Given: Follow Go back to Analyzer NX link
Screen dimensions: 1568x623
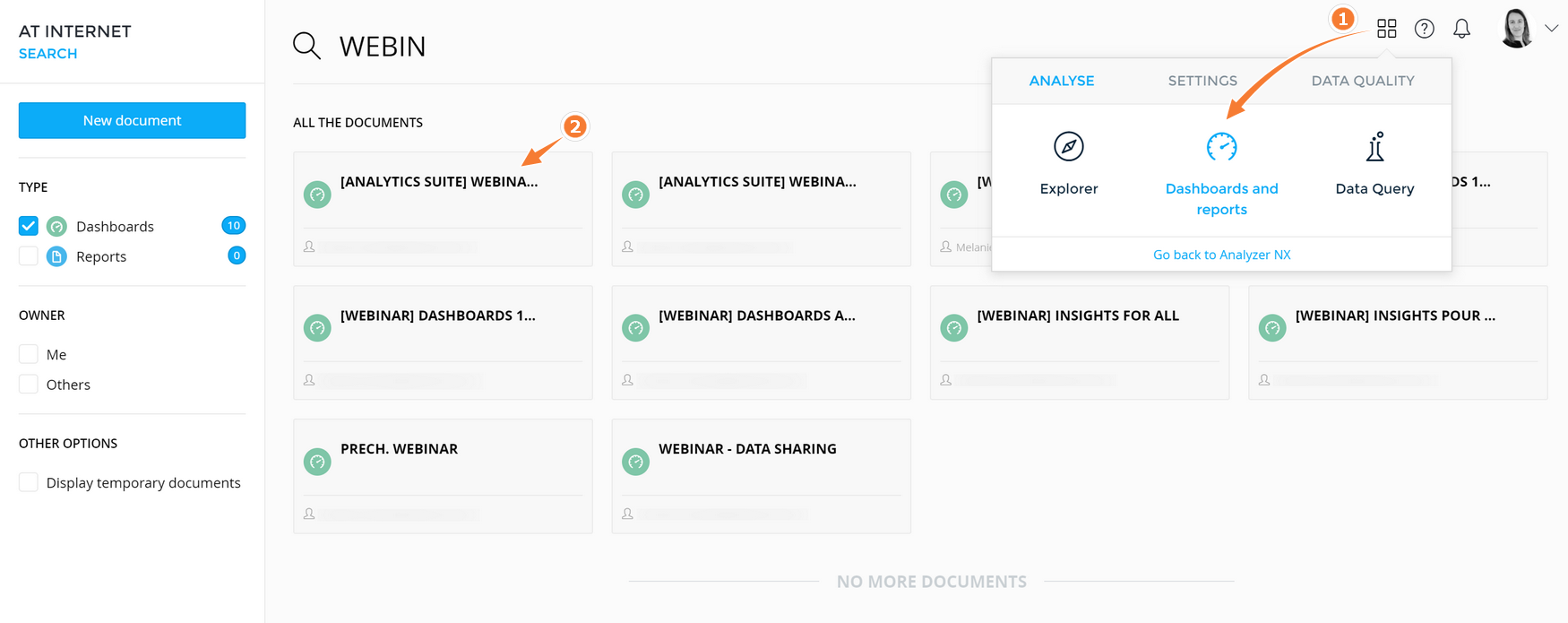Looking at the screenshot, I should click(1221, 255).
